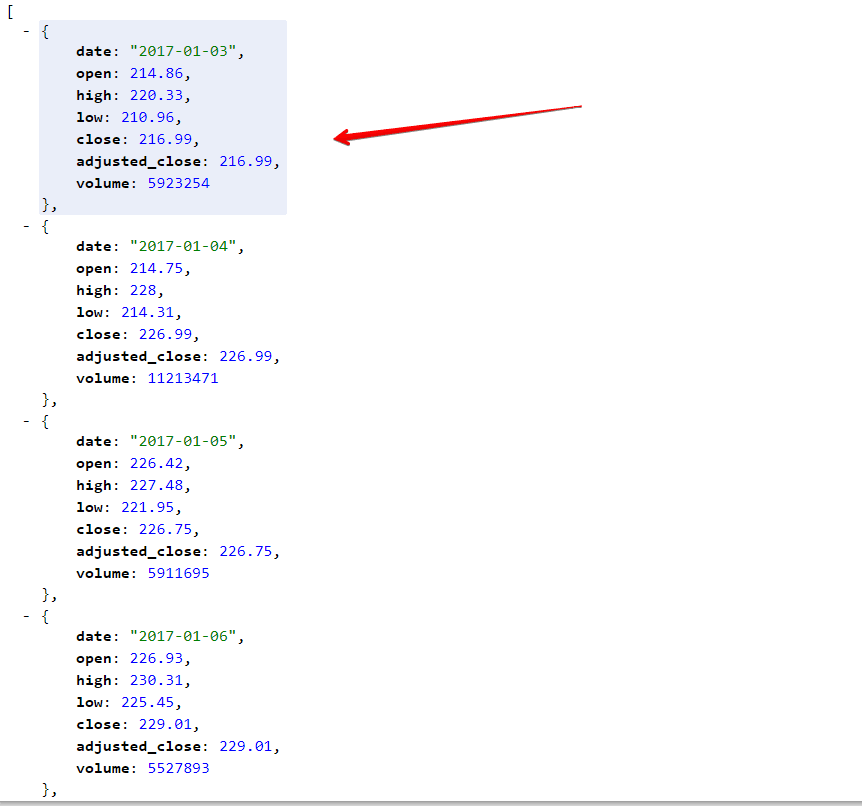This screenshot has height=806, width=862.
Task: Select low value 221.95
Action: pyautogui.click(x=147, y=507)
